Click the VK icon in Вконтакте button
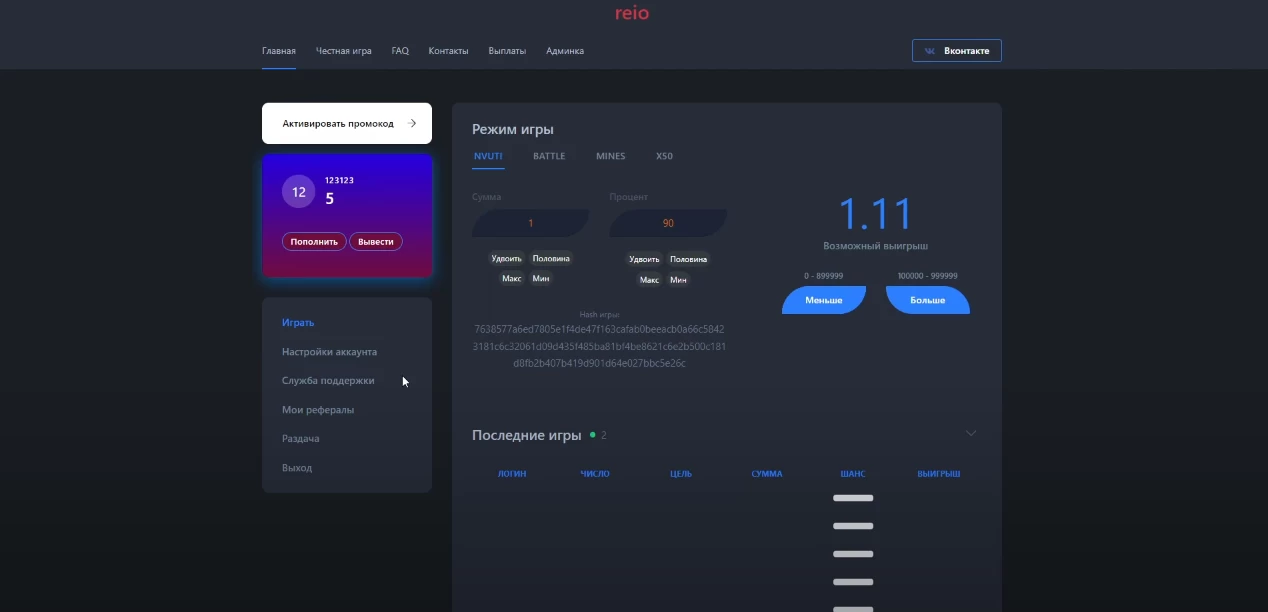Viewport: 1268px width, 612px height. tap(930, 51)
